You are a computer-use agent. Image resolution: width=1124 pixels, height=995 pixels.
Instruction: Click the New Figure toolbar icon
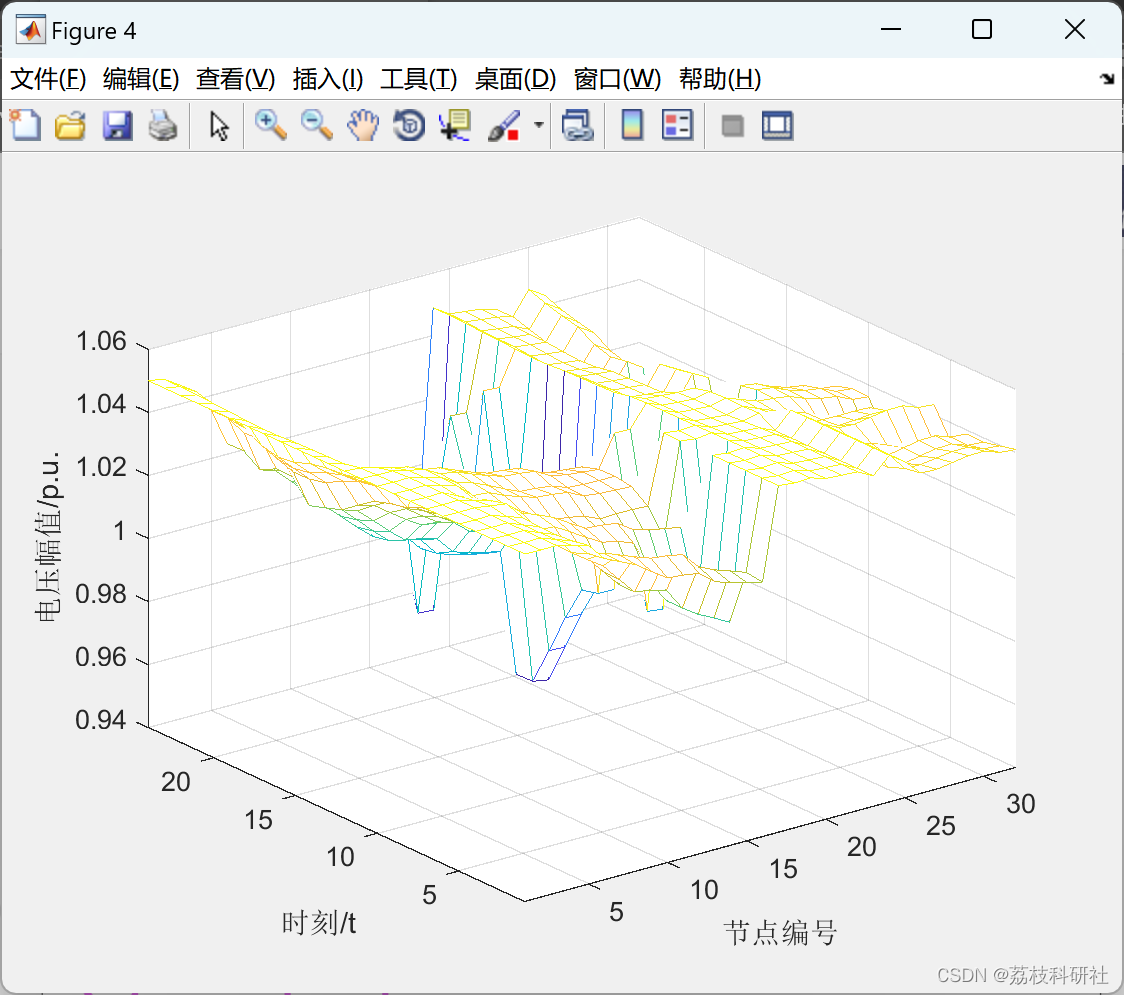pyautogui.click(x=25, y=125)
